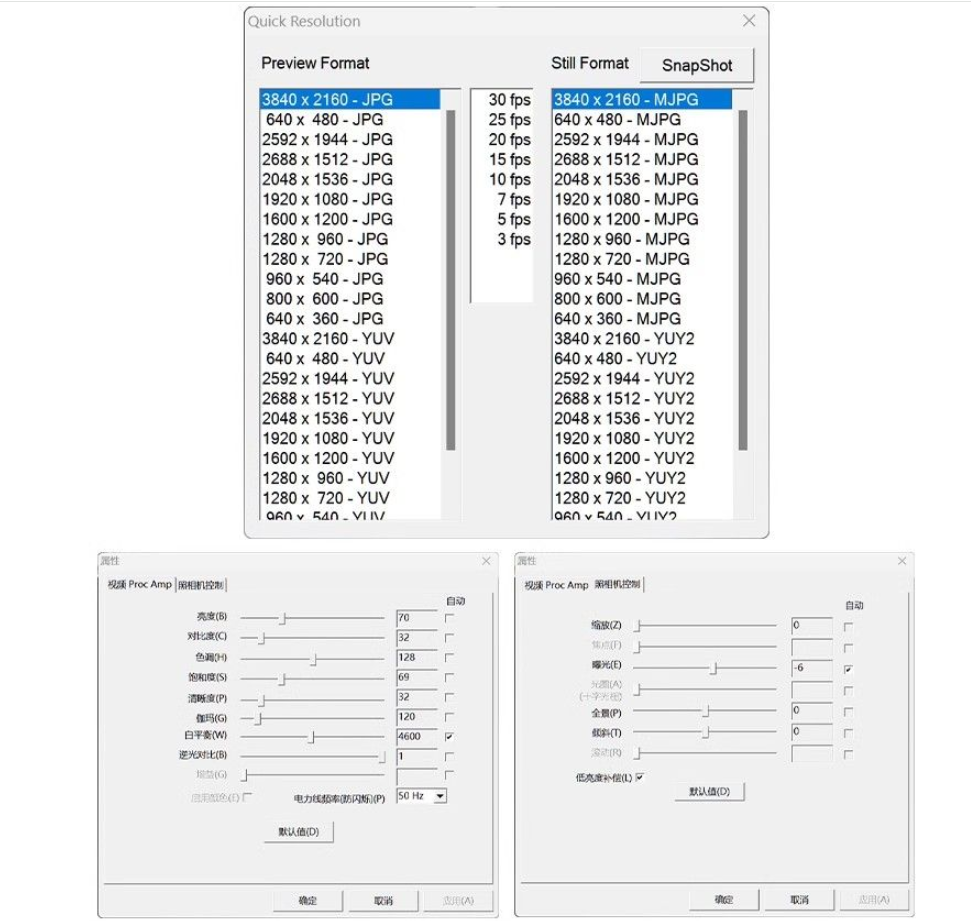Select 3840 x 2160 - YUV preview format
The height and width of the screenshot is (921, 971).
coord(350,339)
